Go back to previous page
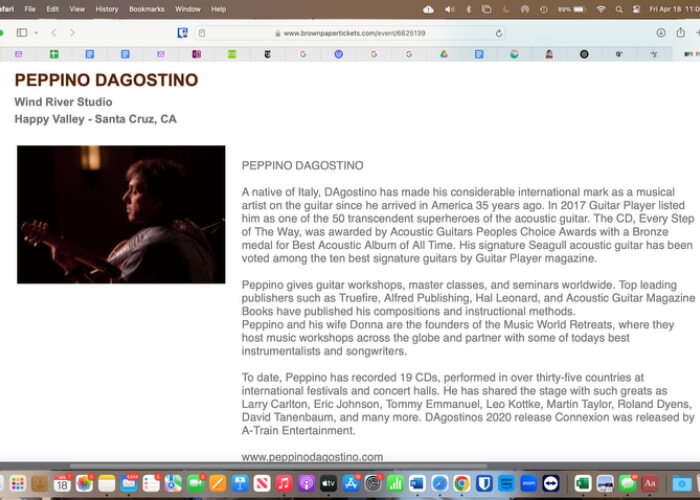Image resolution: width=700 pixels, height=500 pixels. [54, 33]
